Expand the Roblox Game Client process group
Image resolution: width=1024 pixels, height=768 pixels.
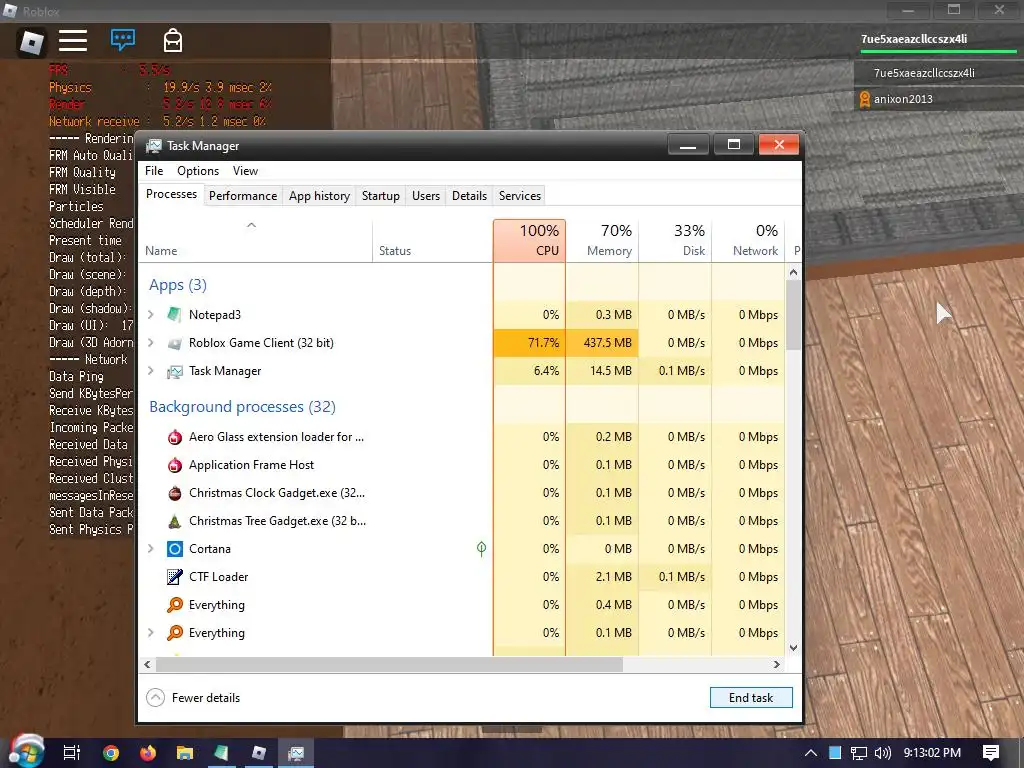tap(151, 343)
